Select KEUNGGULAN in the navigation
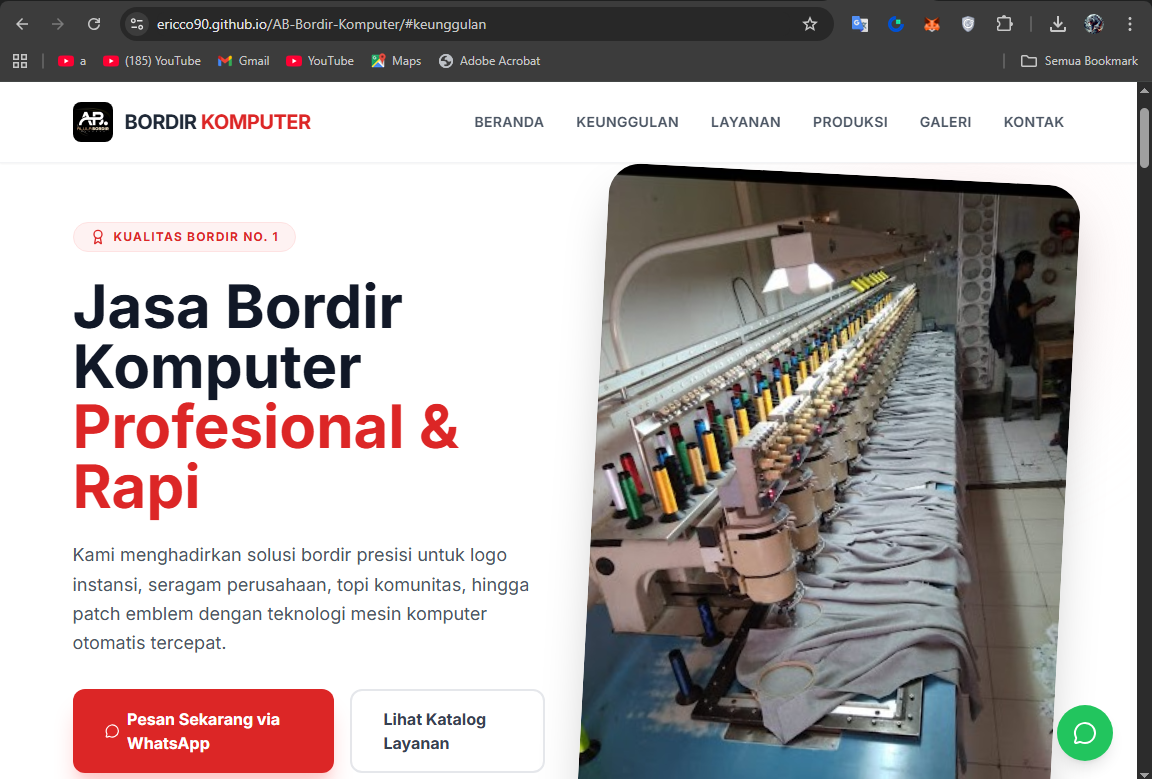1152x779 pixels. pos(627,121)
